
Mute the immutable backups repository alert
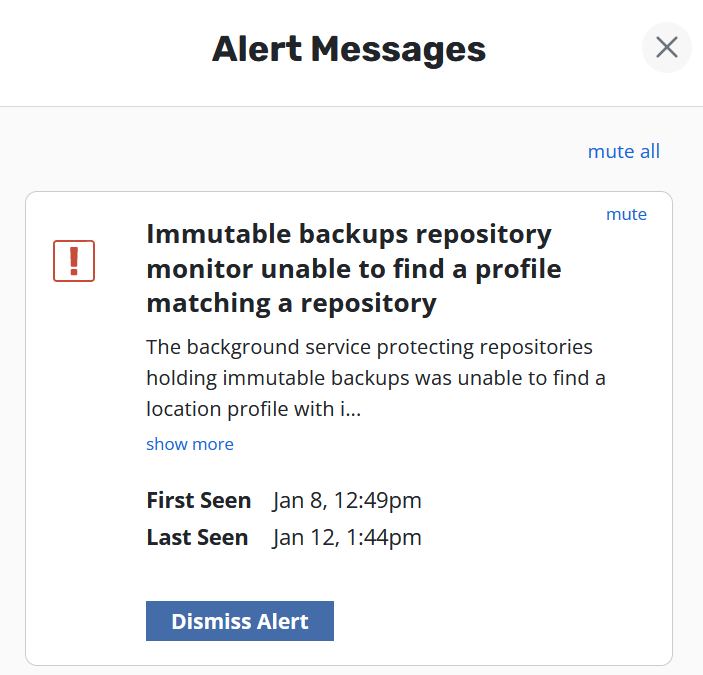point(626,214)
